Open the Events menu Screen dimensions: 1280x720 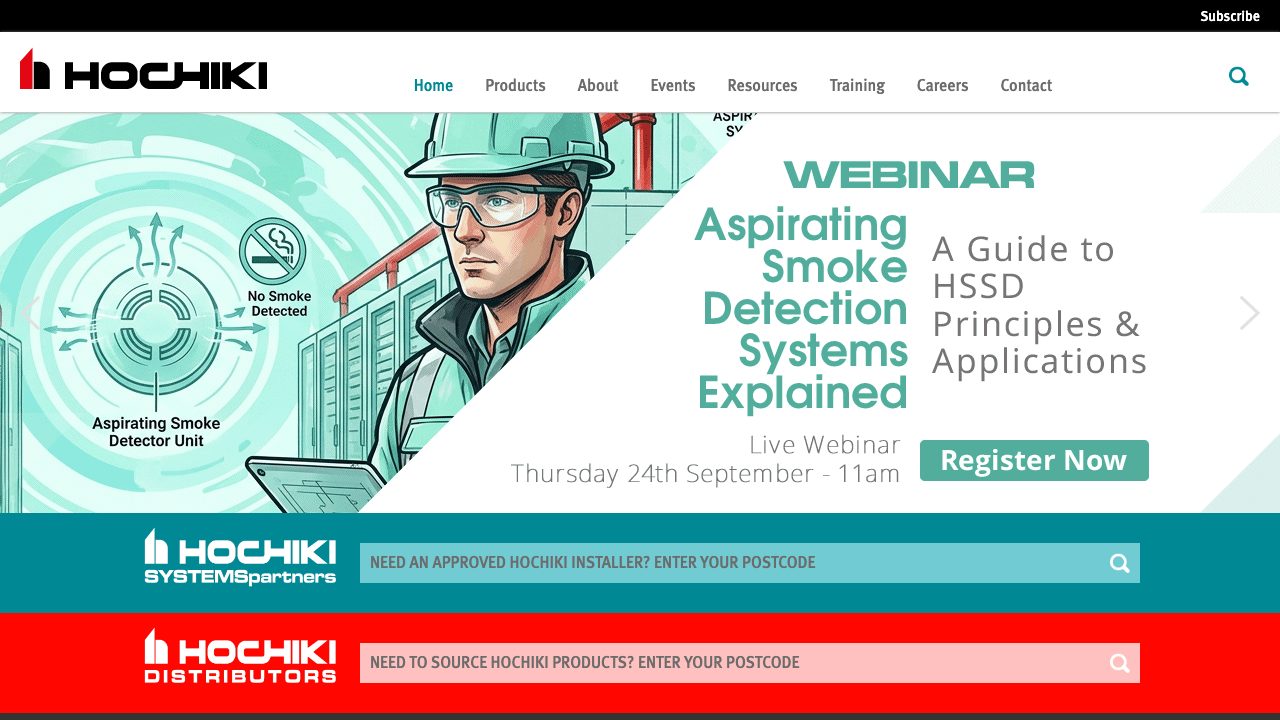pos(673,86)
